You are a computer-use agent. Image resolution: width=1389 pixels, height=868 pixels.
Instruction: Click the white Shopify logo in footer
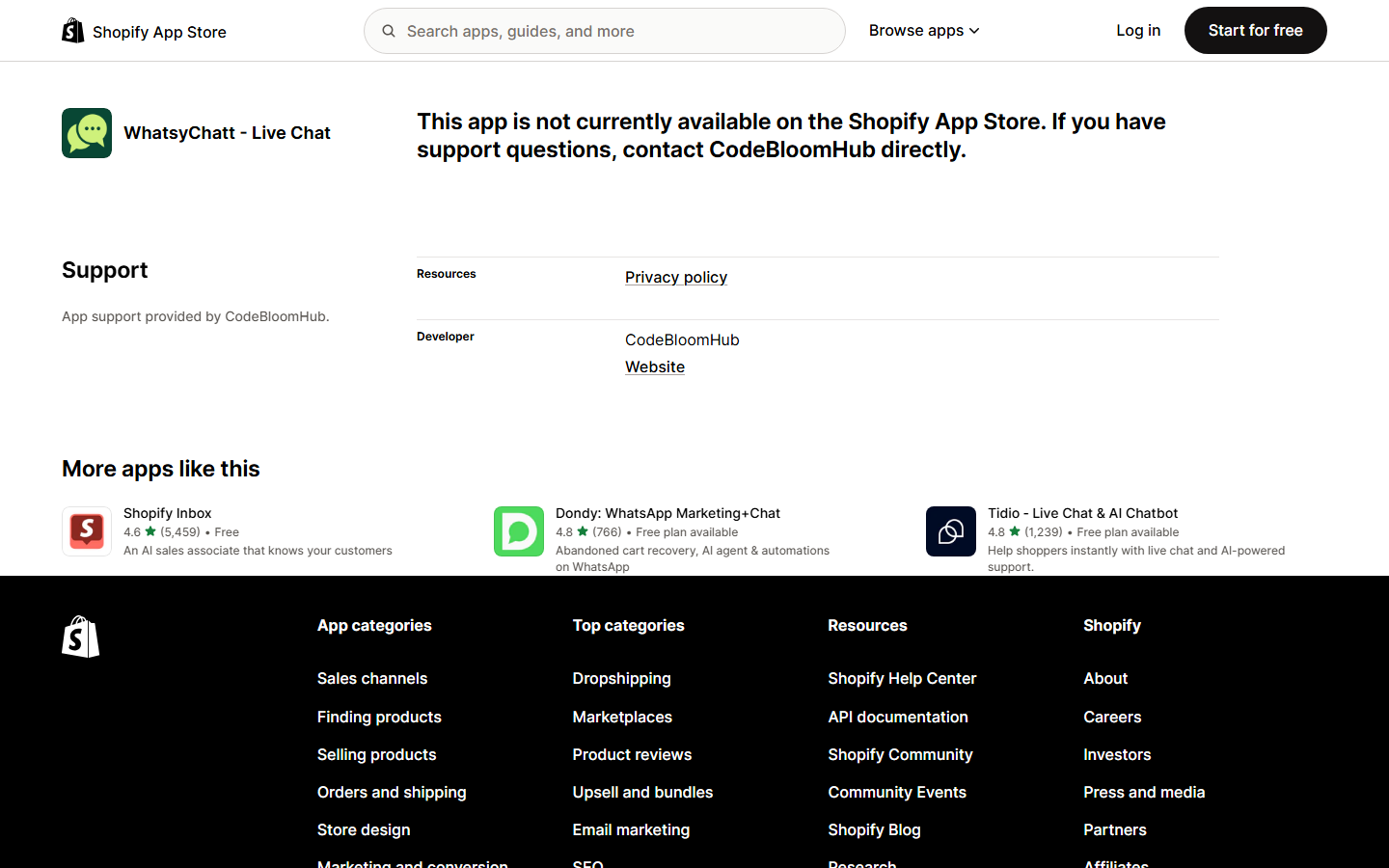[81, 637]
